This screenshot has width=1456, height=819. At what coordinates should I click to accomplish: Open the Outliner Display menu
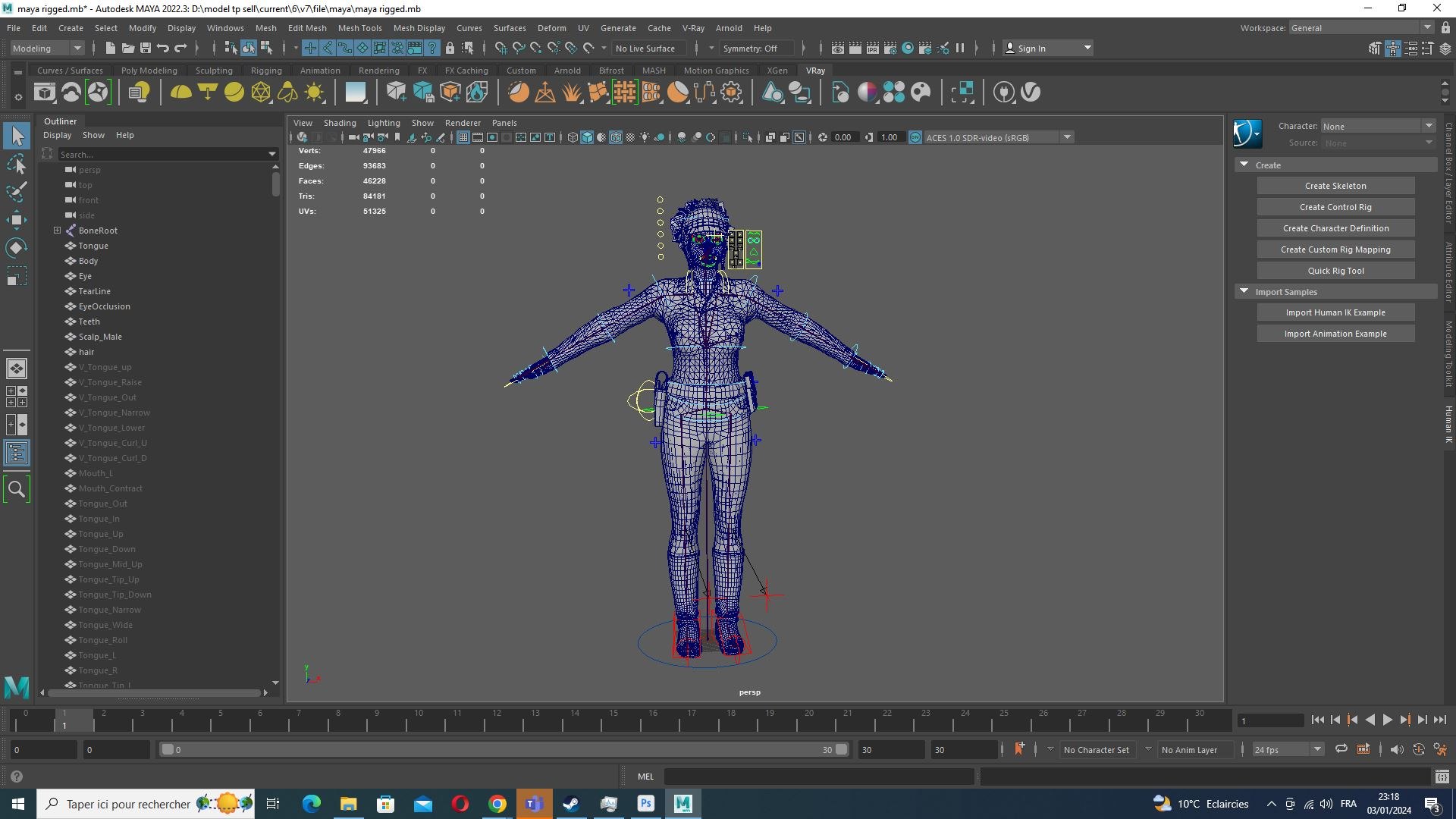pos(57,135)
